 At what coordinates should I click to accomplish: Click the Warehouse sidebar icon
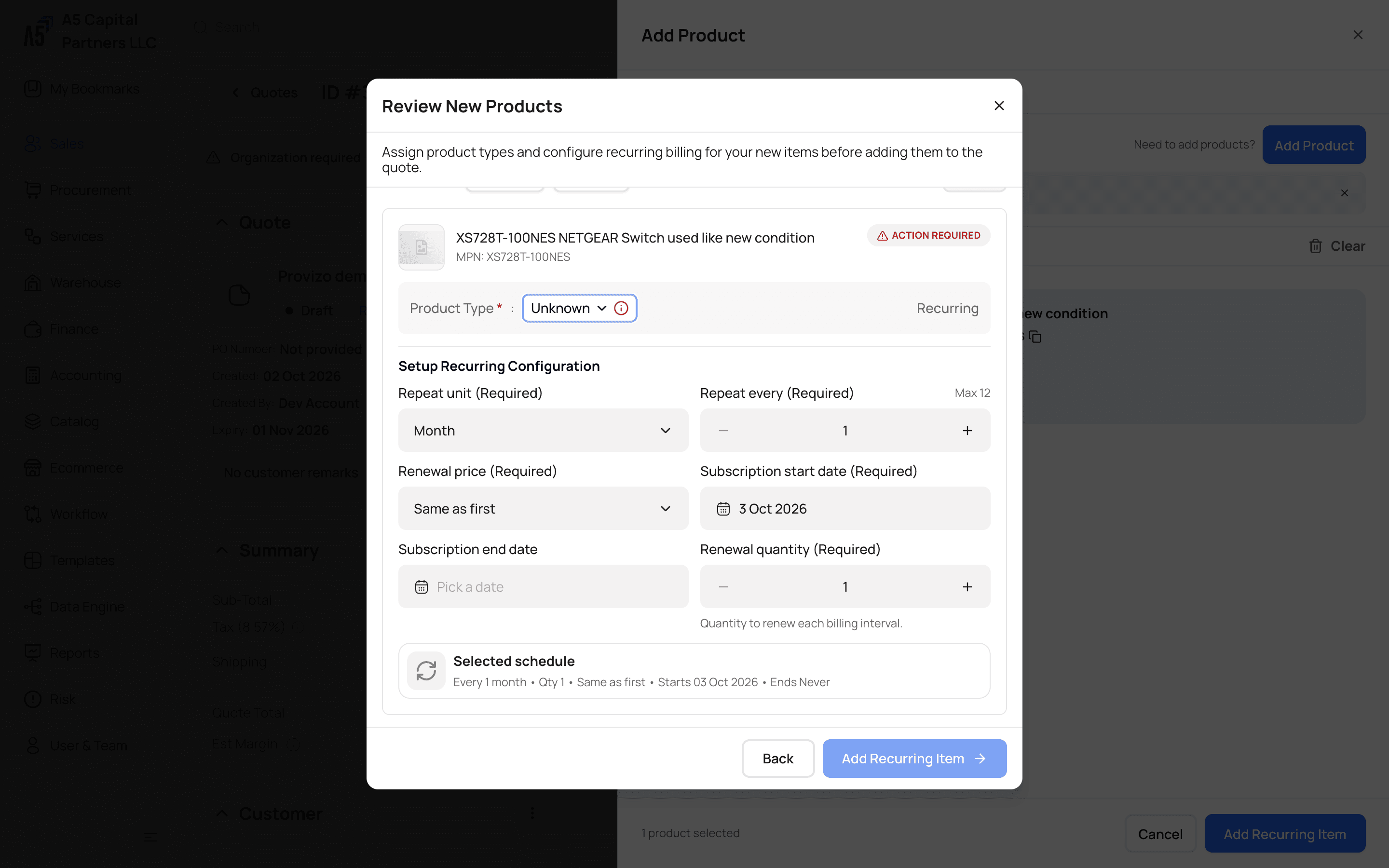pyautogui.click(x=33, y=283)
